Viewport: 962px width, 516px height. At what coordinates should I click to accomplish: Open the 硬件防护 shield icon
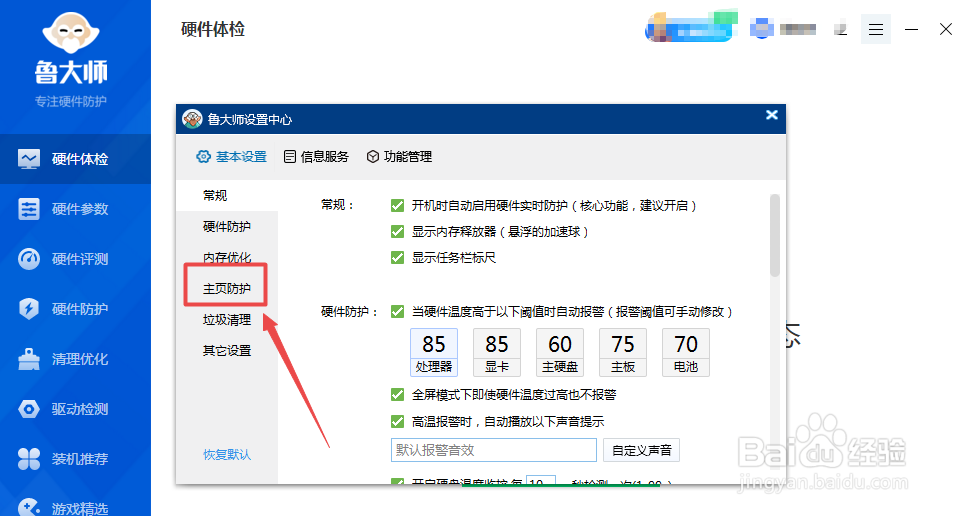[29, 309]
